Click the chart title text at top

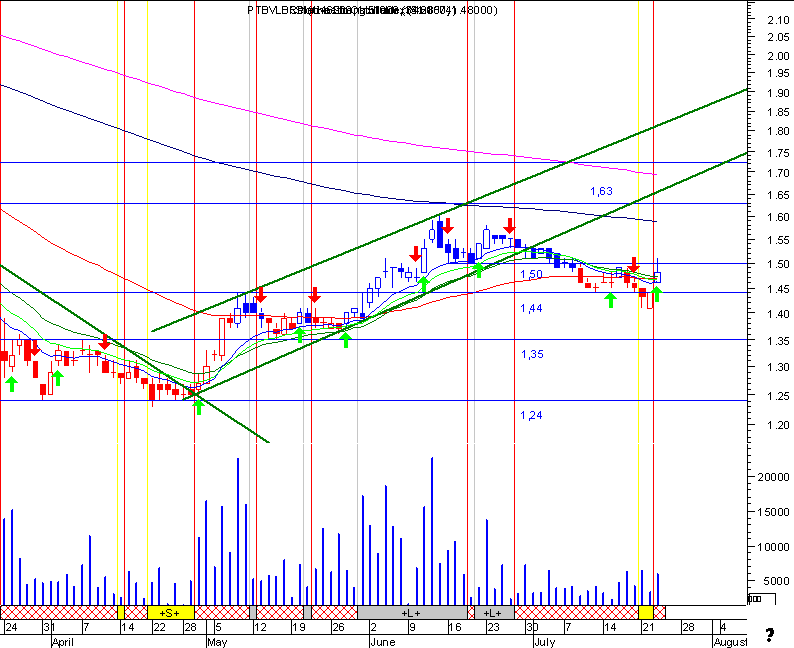[372, 10]
